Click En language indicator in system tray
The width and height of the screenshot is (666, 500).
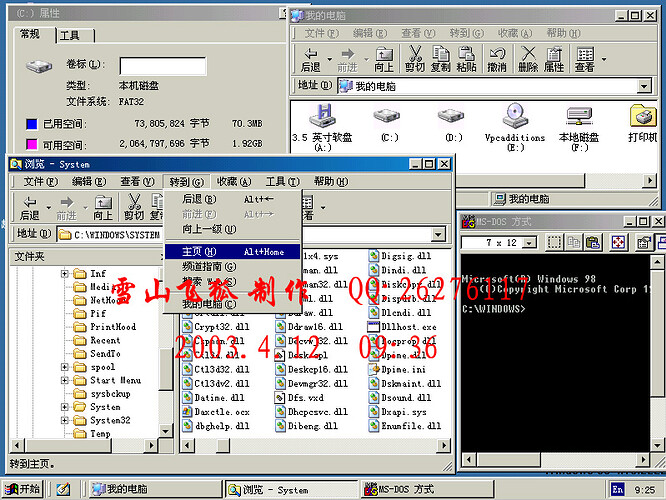[x=618, y=489]
